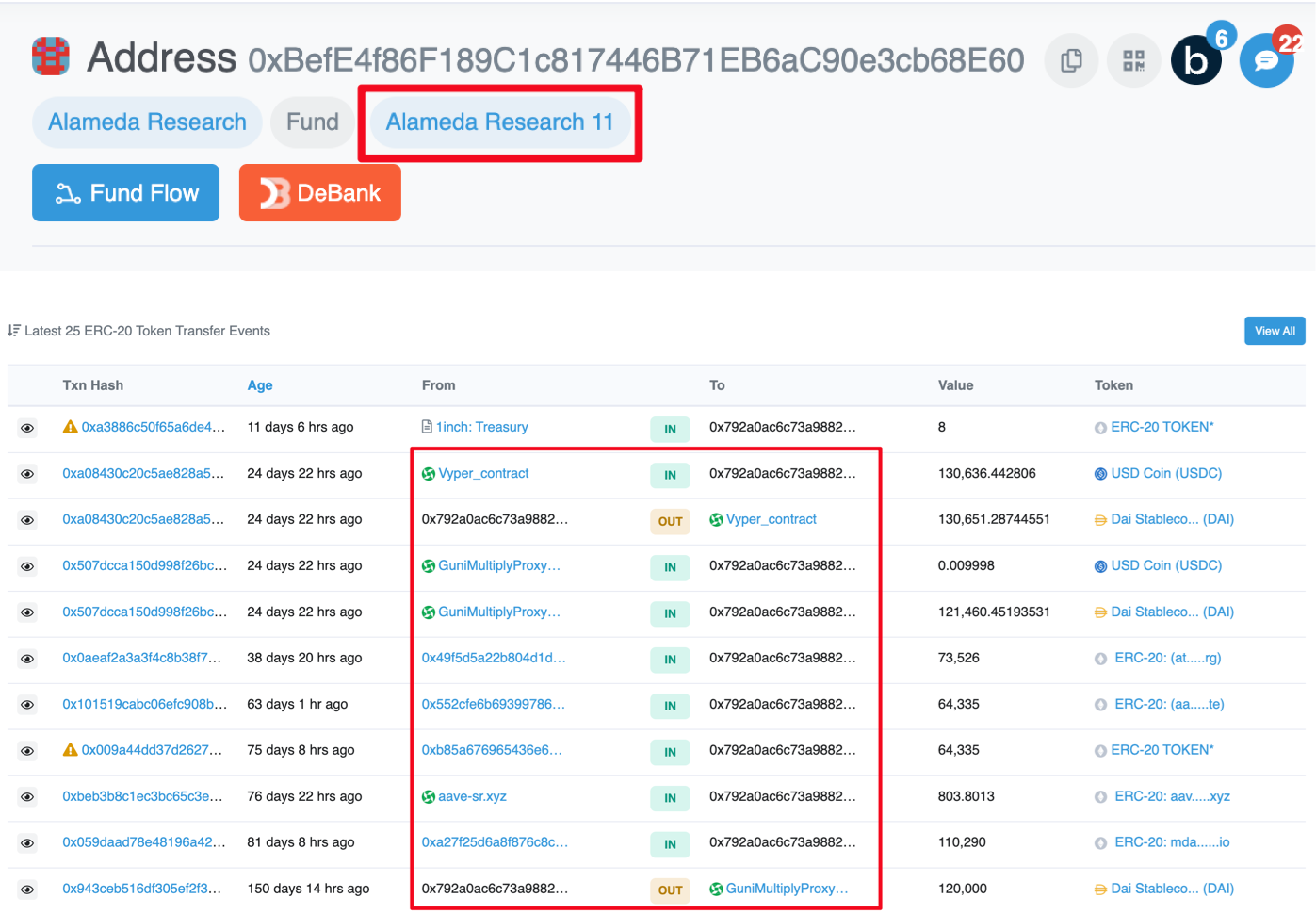
Task: Select the Alameda Research 11 tag
Action: click(499, 122)
